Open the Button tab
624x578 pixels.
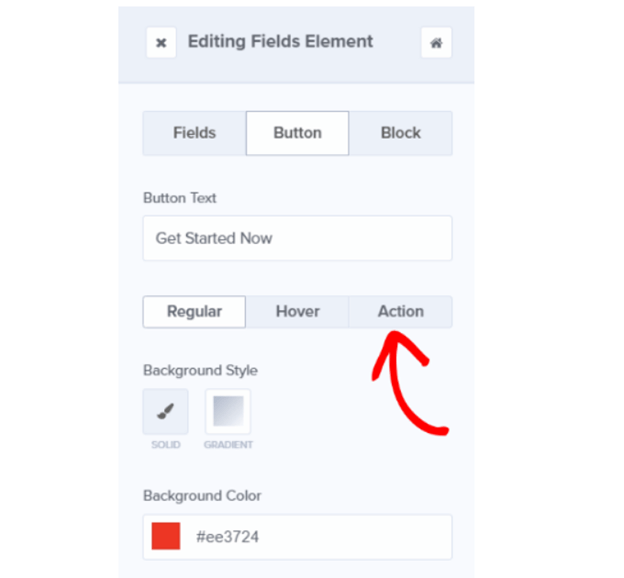[x=297, y=133]
